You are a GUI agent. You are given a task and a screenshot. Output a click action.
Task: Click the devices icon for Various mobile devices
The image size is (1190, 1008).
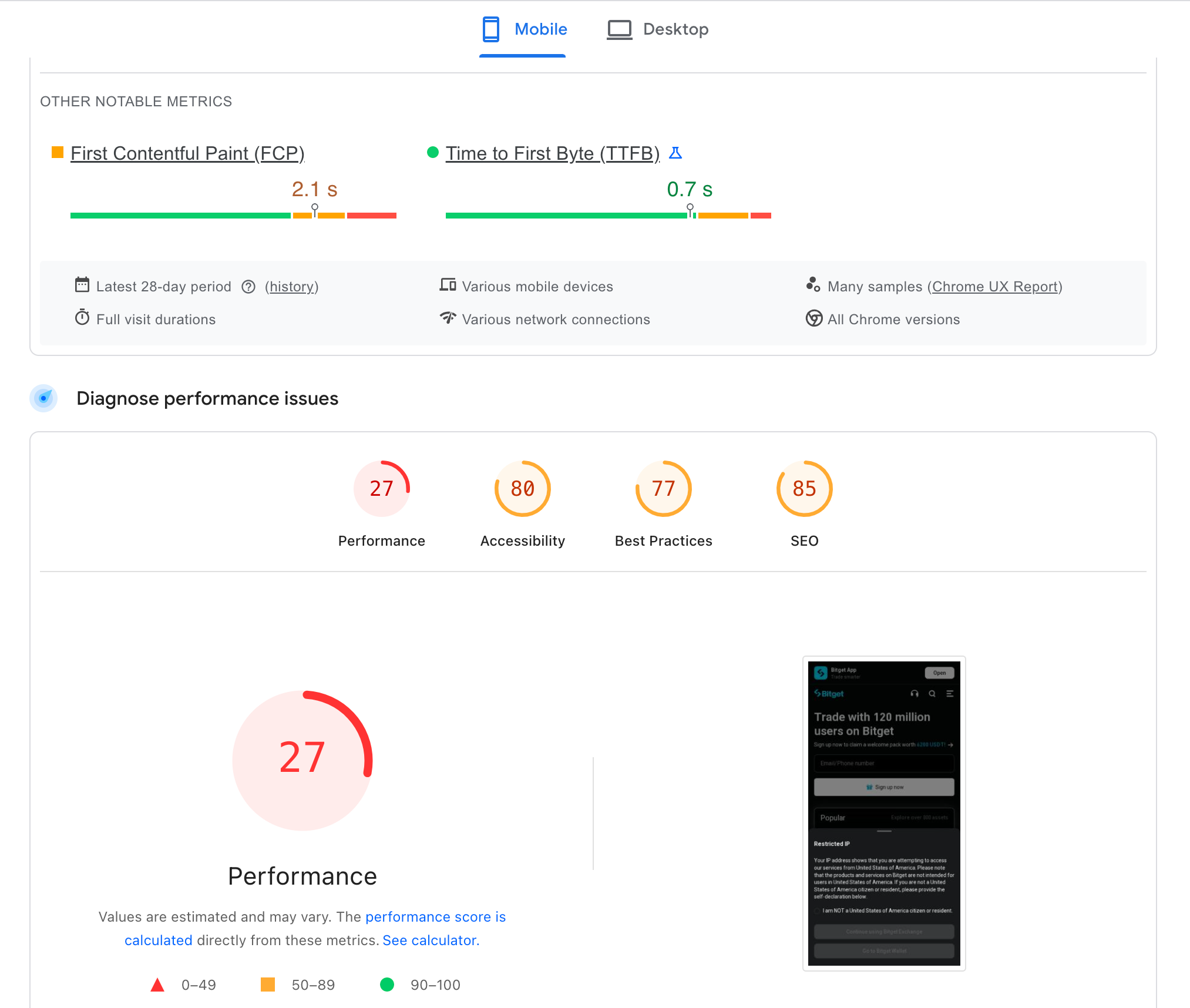point(448,285)
